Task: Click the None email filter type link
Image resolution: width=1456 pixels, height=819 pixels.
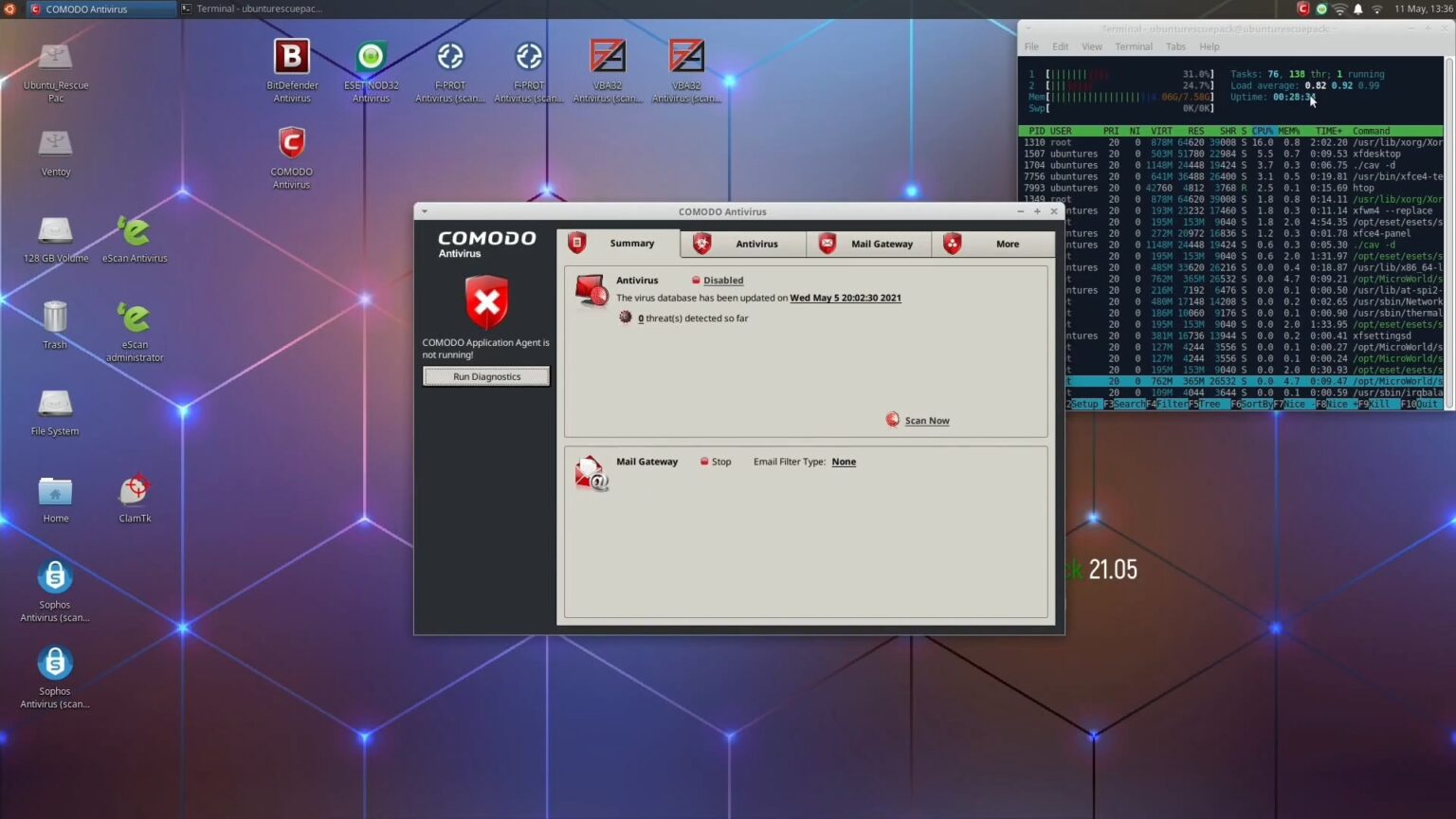Action: tap(844, 462)
